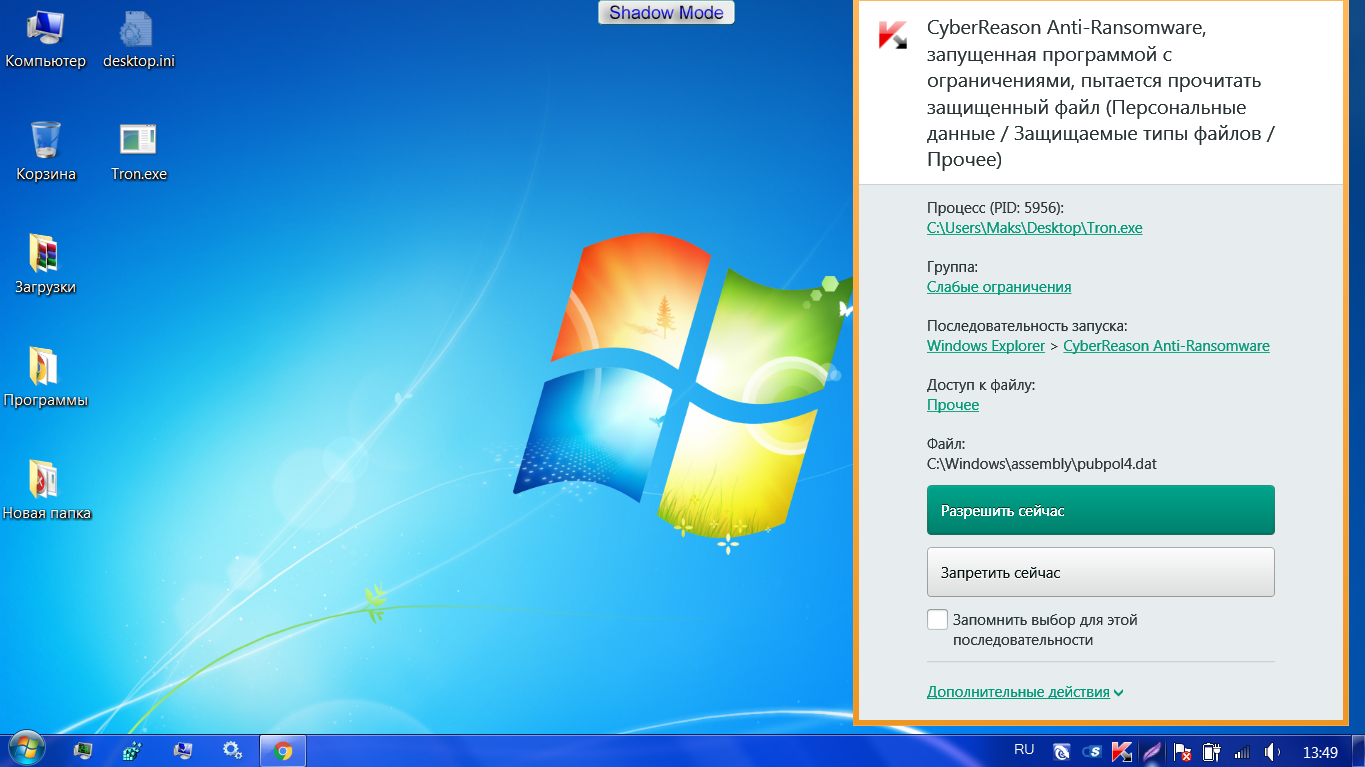1365x767 pixels.
Task: Click the Запретить сейчас button
Action: pyautogui.click(x=1101, y=572)
